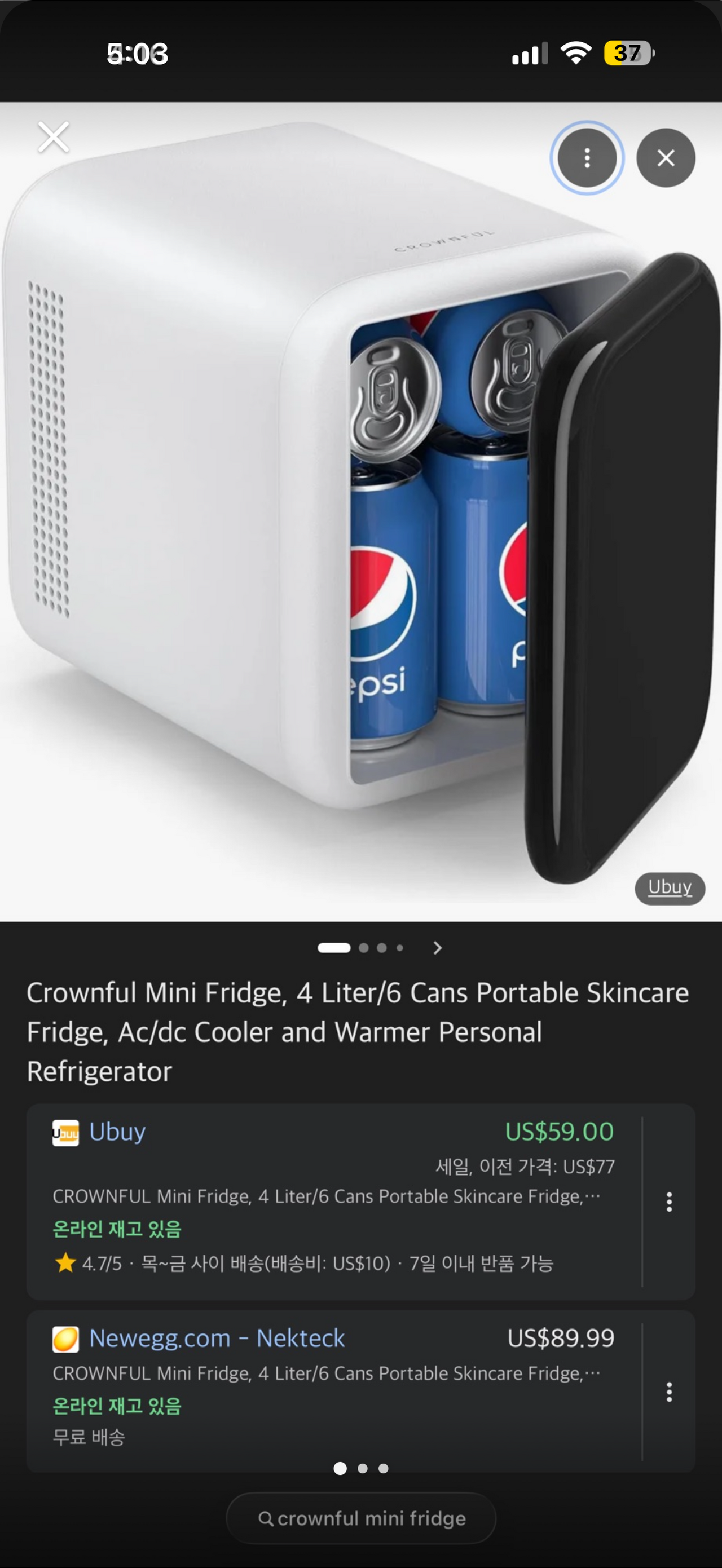Viewport: 722px width, 1568px height.
Task: Open the Newegg.com - Nekteck seller link
Action: [217, 1338]
